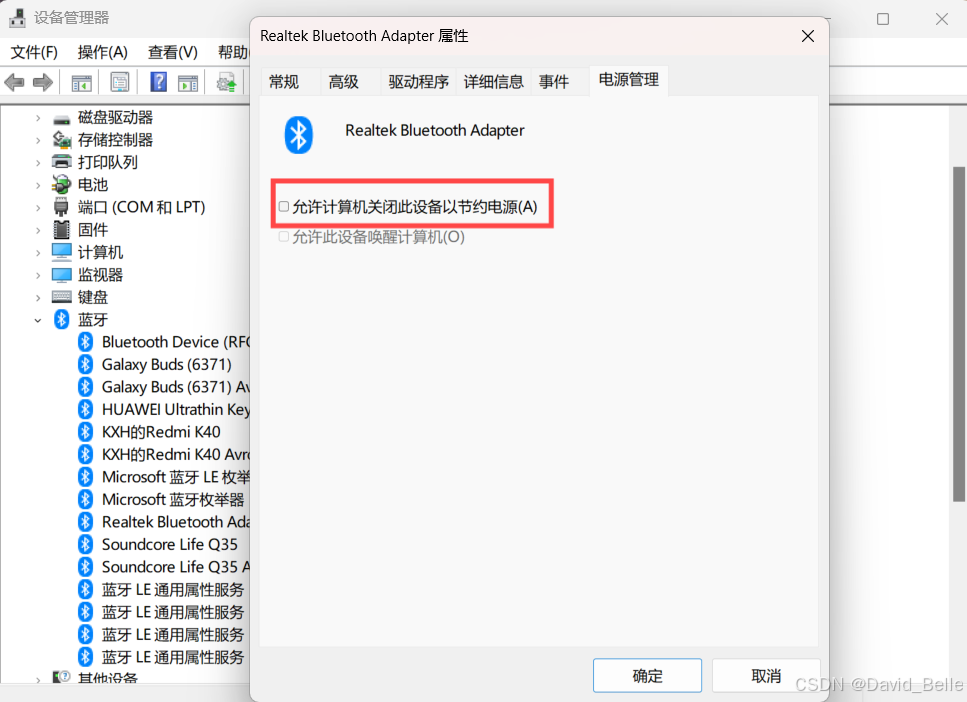Select the 端口 (COM 和 LPT) port icon
This screenshot has height=702, width=967.
[x=62, y=207]
